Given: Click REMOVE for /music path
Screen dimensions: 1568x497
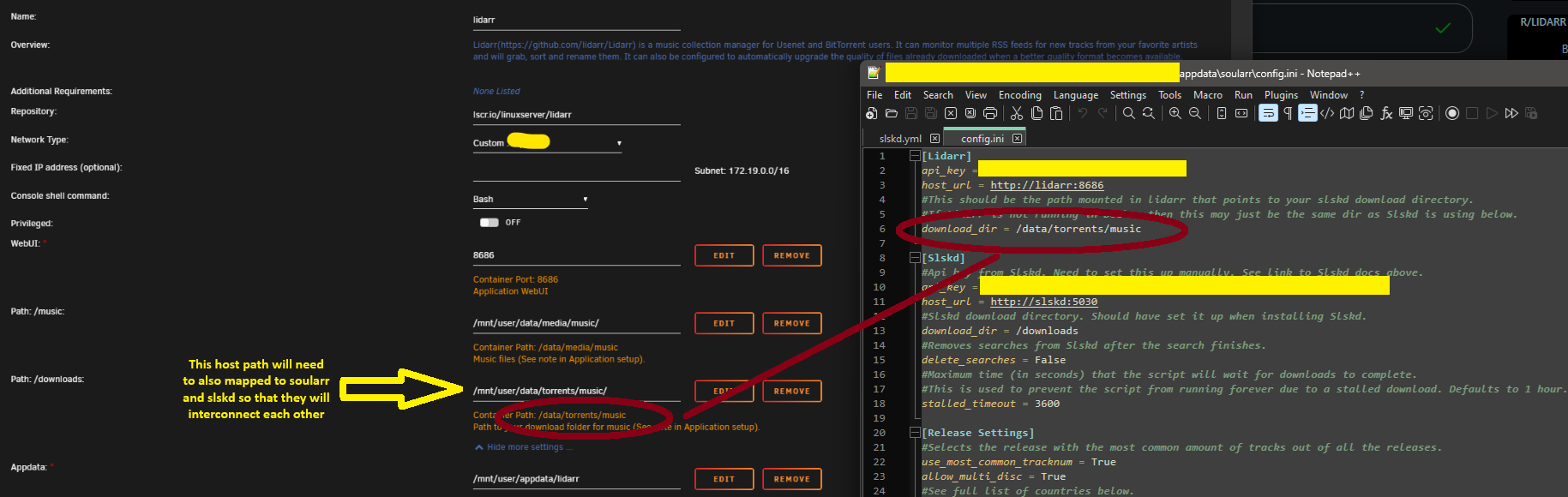Looking at the screenshot, I should click(x=792, y=323).
